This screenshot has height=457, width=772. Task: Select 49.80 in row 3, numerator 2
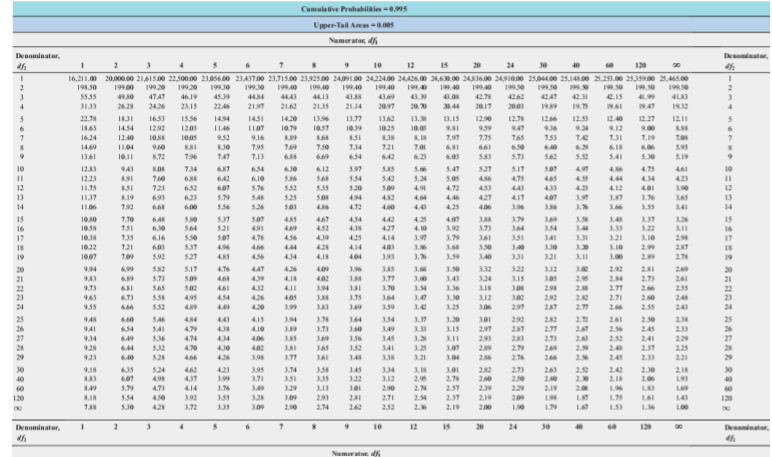[x=127, y=97]
